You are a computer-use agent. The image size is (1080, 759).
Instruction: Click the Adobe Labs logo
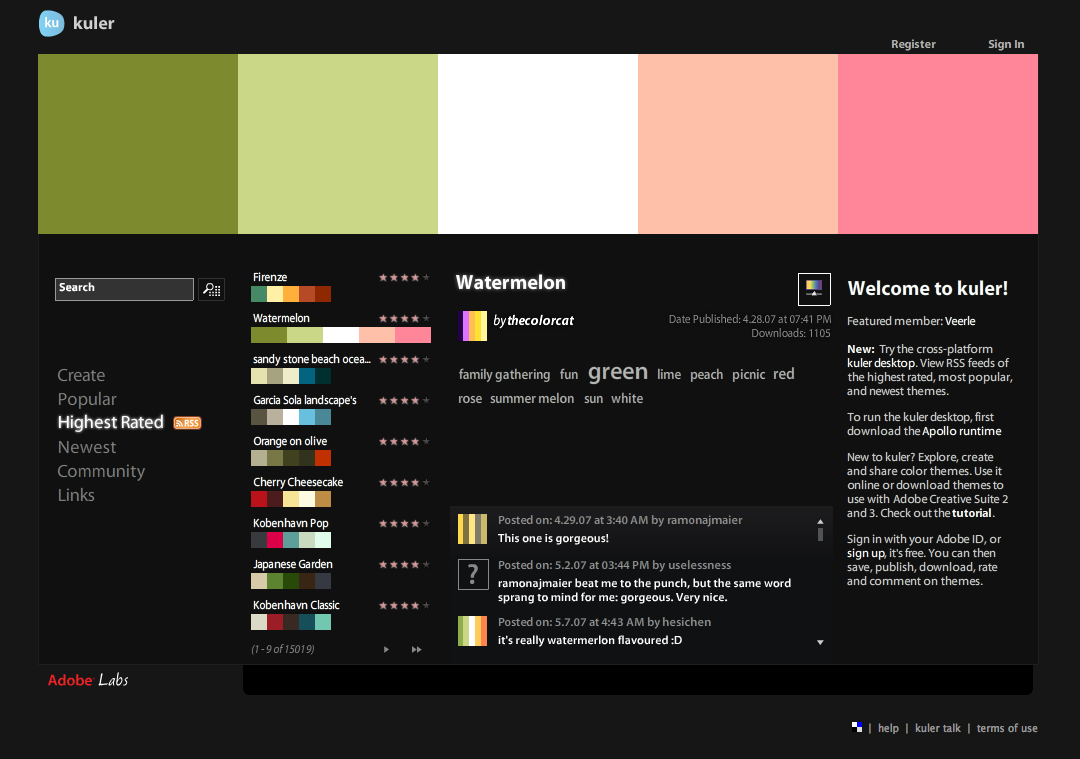point(88,680)
